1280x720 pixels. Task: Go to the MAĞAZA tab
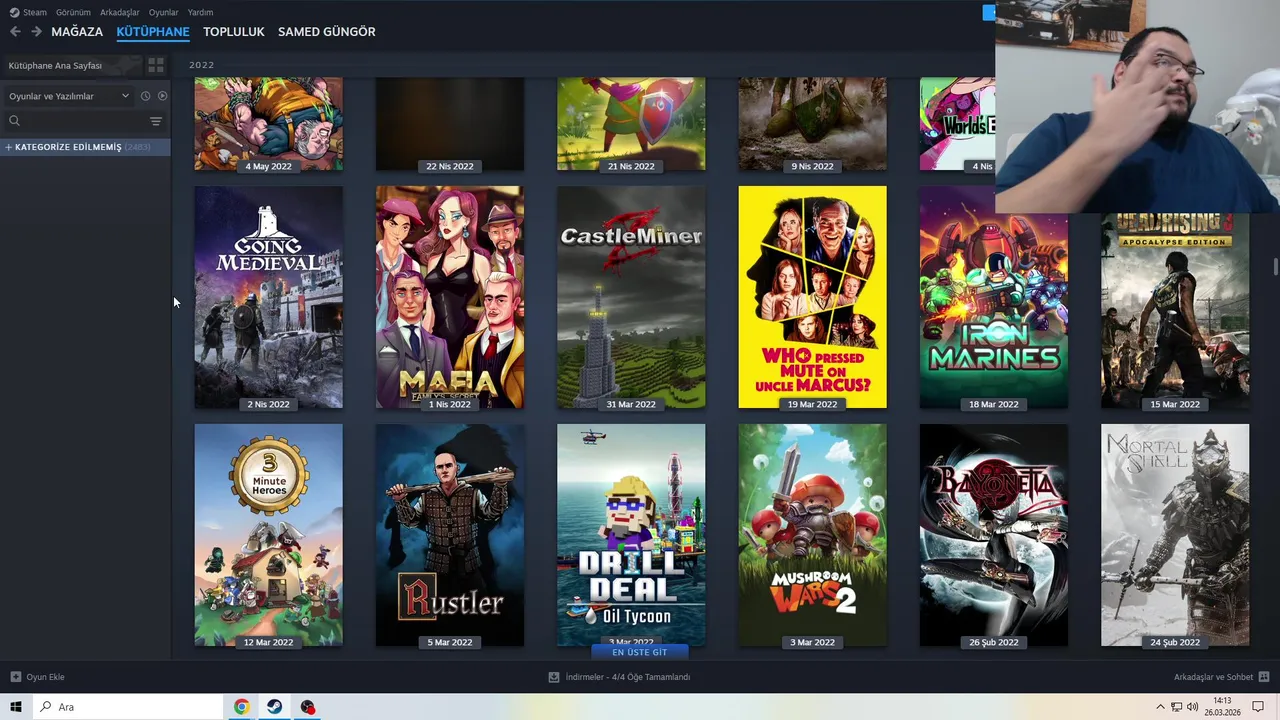77,32
